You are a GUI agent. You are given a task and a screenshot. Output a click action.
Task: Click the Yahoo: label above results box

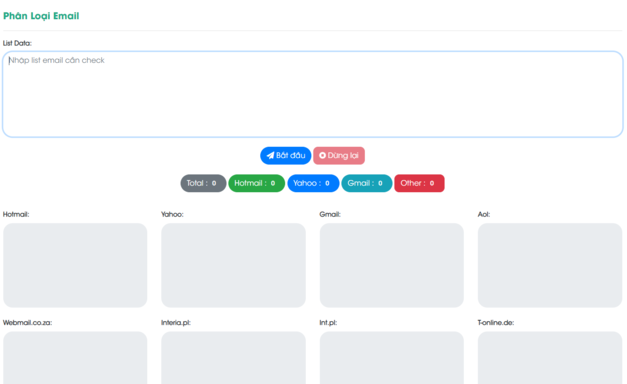[172, 214]
